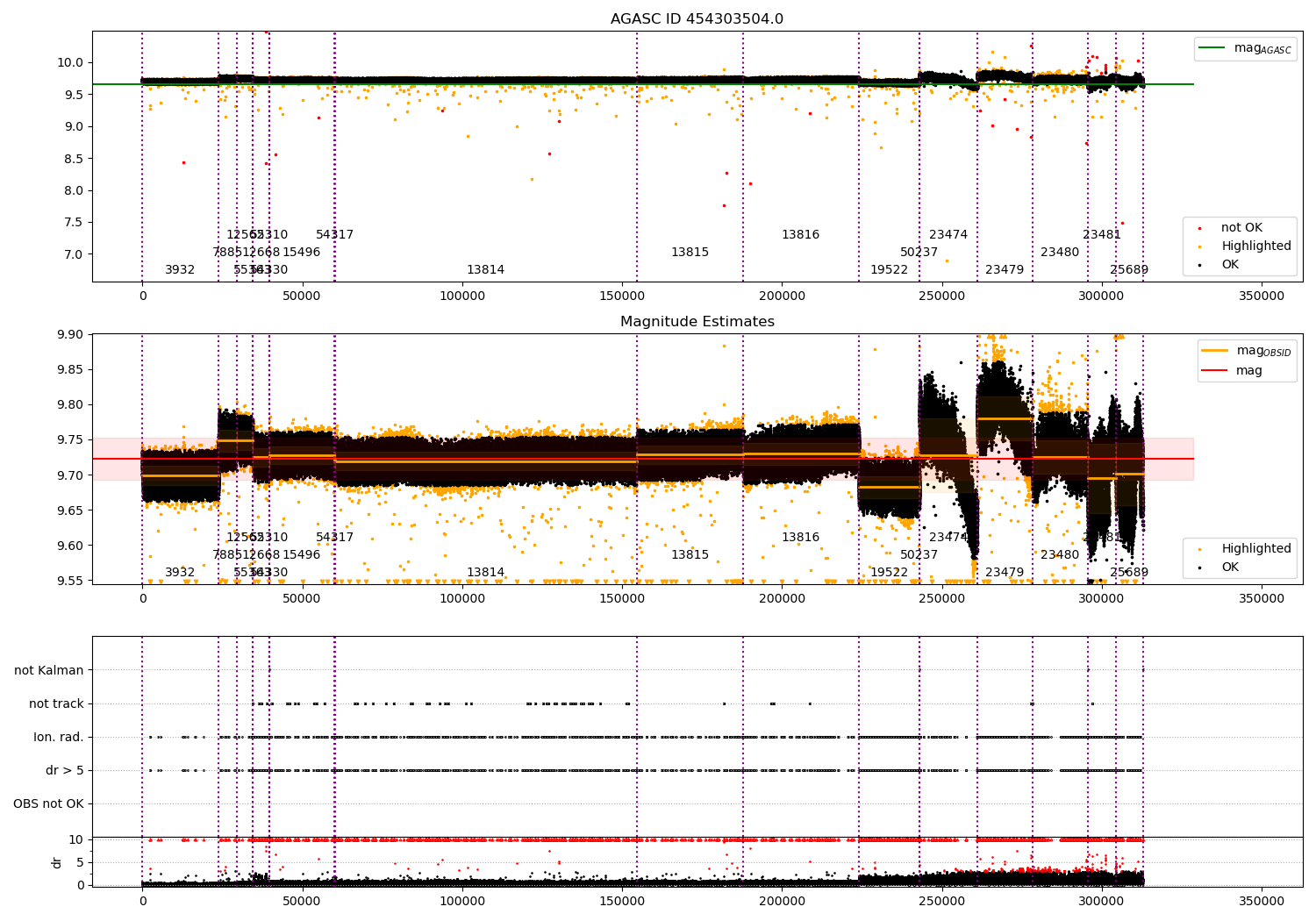
Task: Click the 8.5 y-axis tick in top plot
Action: (74, 159)
